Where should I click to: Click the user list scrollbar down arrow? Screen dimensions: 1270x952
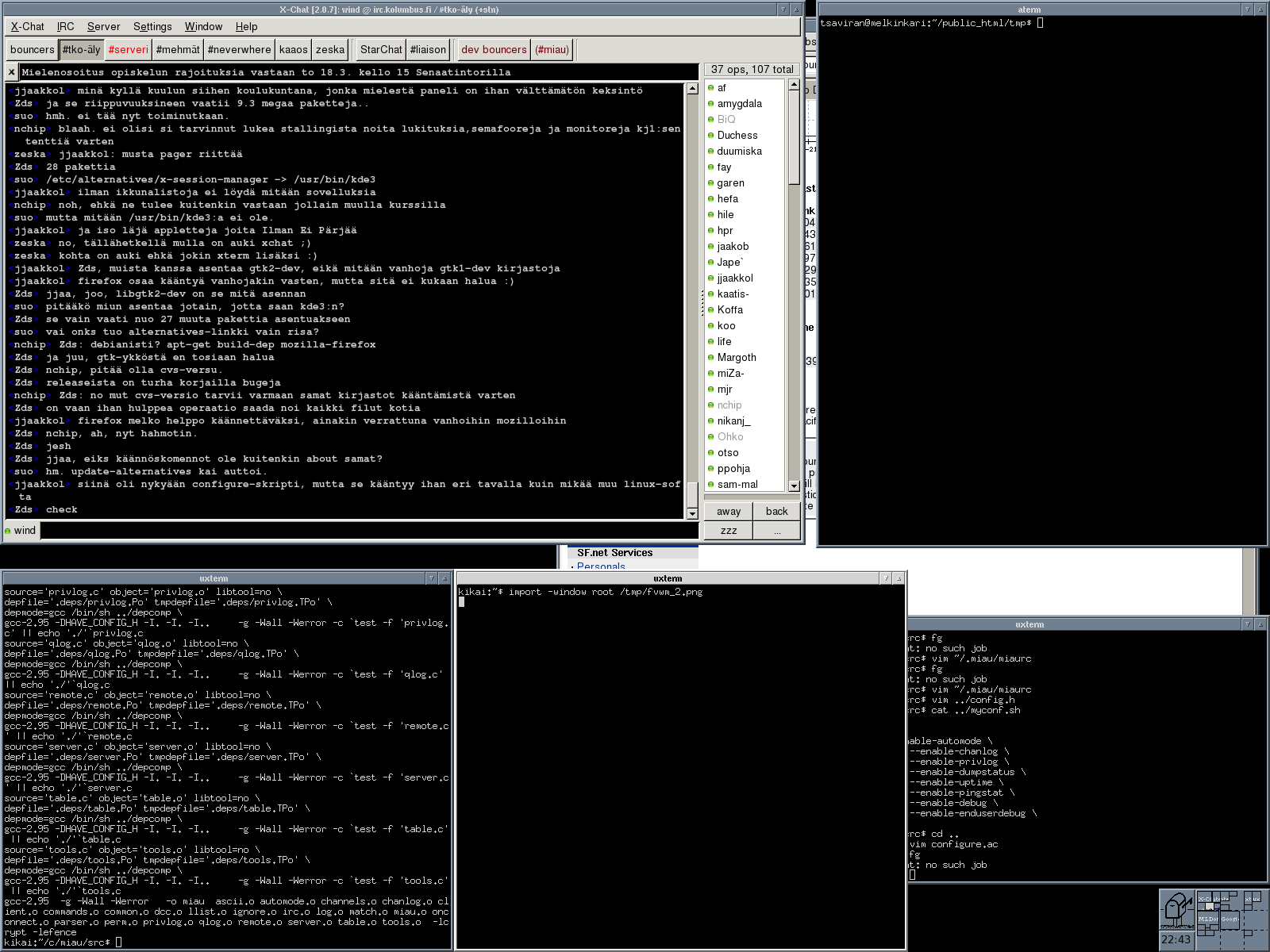tap(794, 486)
